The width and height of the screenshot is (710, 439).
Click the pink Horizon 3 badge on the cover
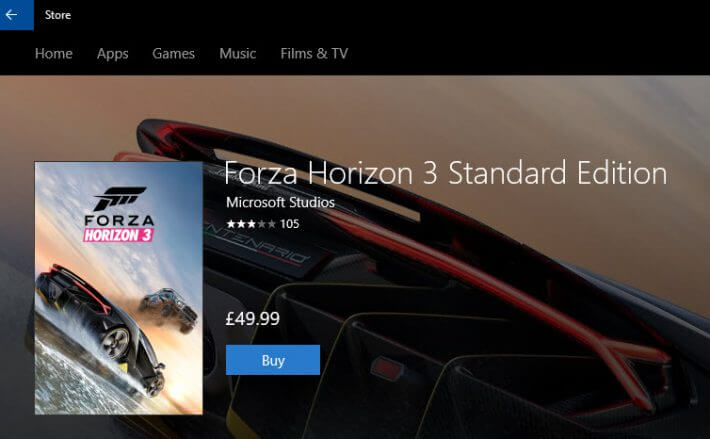[118, 235]
